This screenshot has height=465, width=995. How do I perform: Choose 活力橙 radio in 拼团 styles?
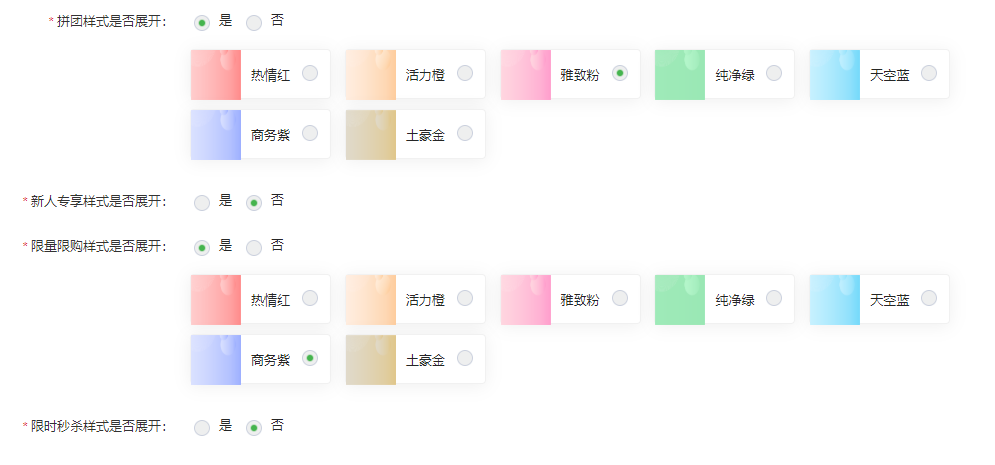point(465,73)
